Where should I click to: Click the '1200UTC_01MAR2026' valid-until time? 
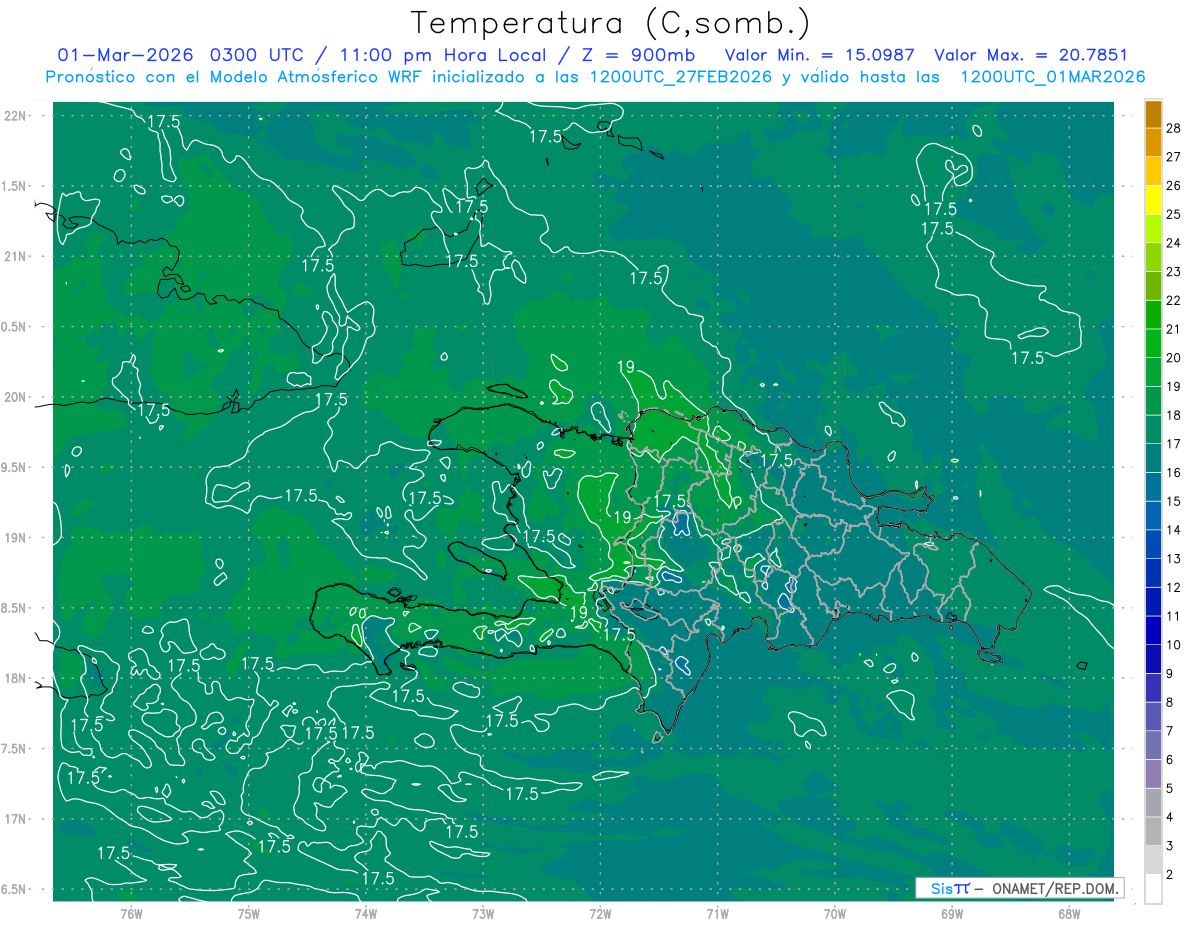click(1052, 77)
